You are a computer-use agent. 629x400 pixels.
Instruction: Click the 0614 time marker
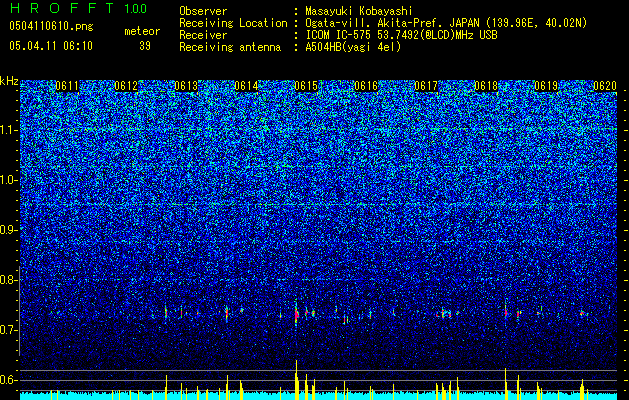[x=246, y=86]
